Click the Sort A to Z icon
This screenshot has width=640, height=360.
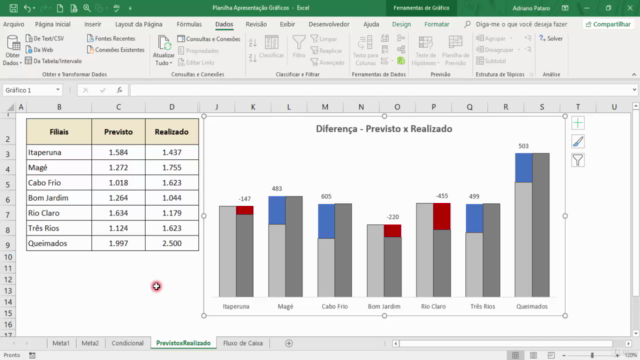pyautogui.click(x=253, y=43)
